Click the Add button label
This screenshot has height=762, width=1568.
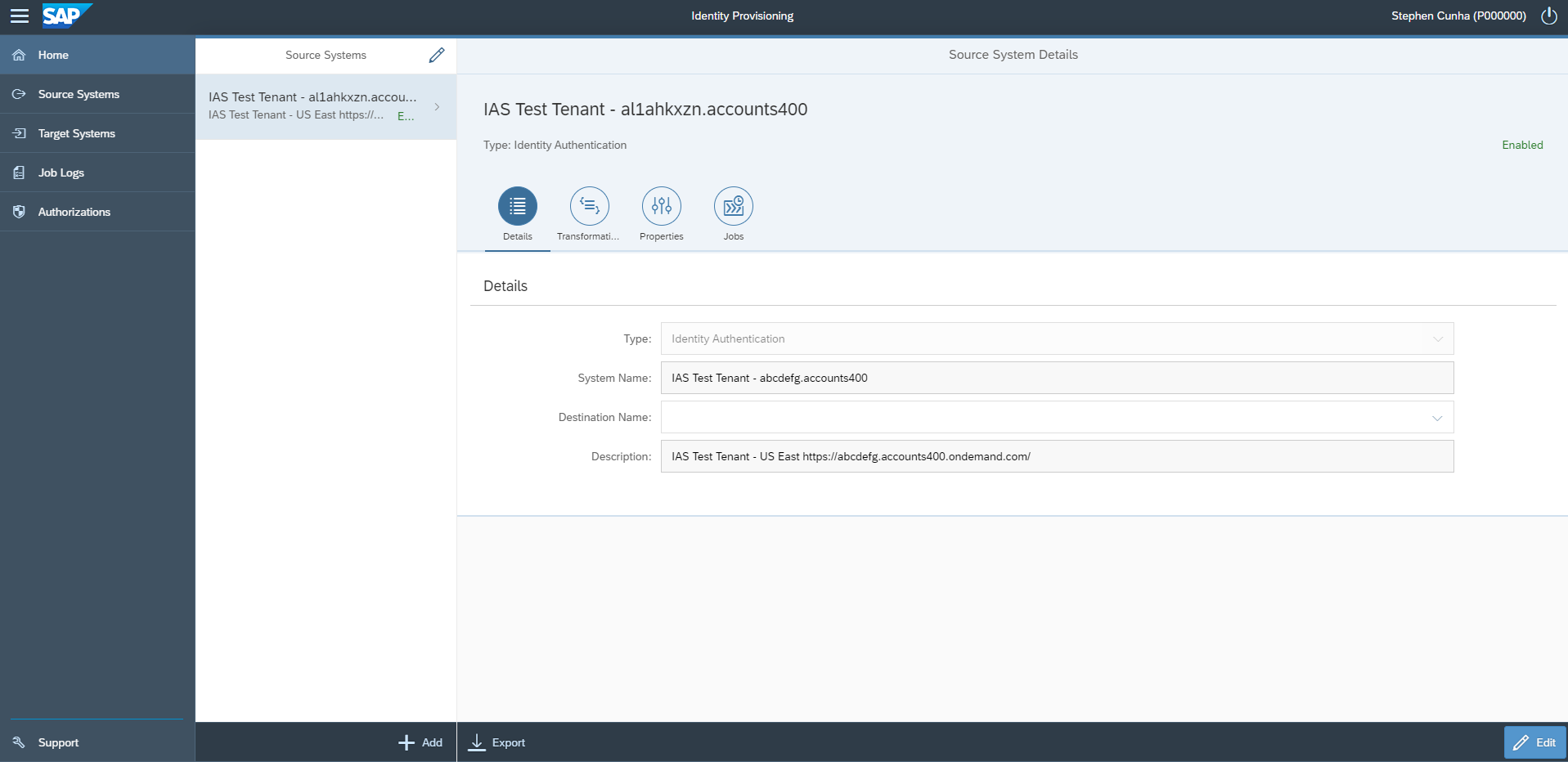click(x=432, y=742)
